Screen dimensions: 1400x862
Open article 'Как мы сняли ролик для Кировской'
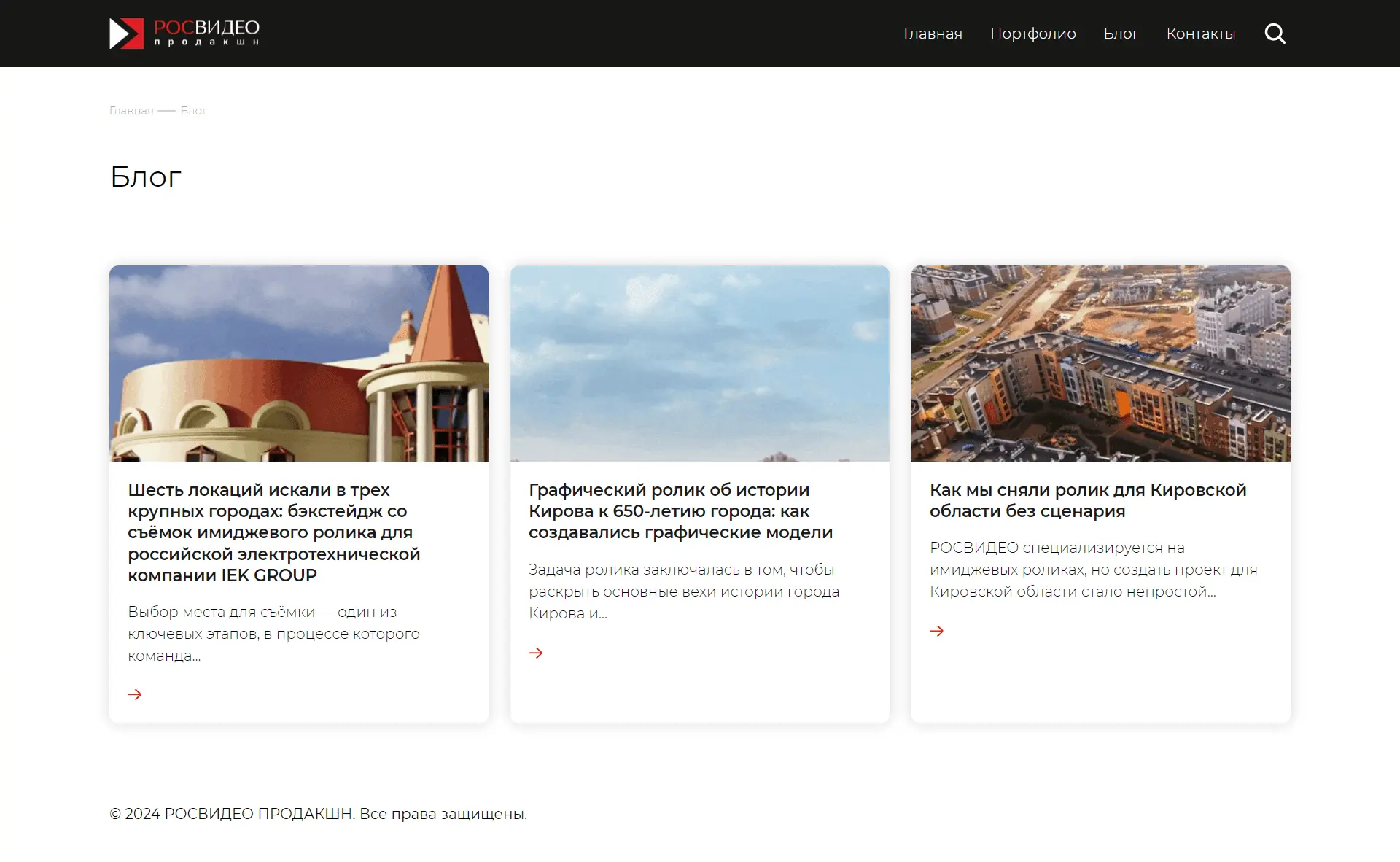(x=1088, y=500)
